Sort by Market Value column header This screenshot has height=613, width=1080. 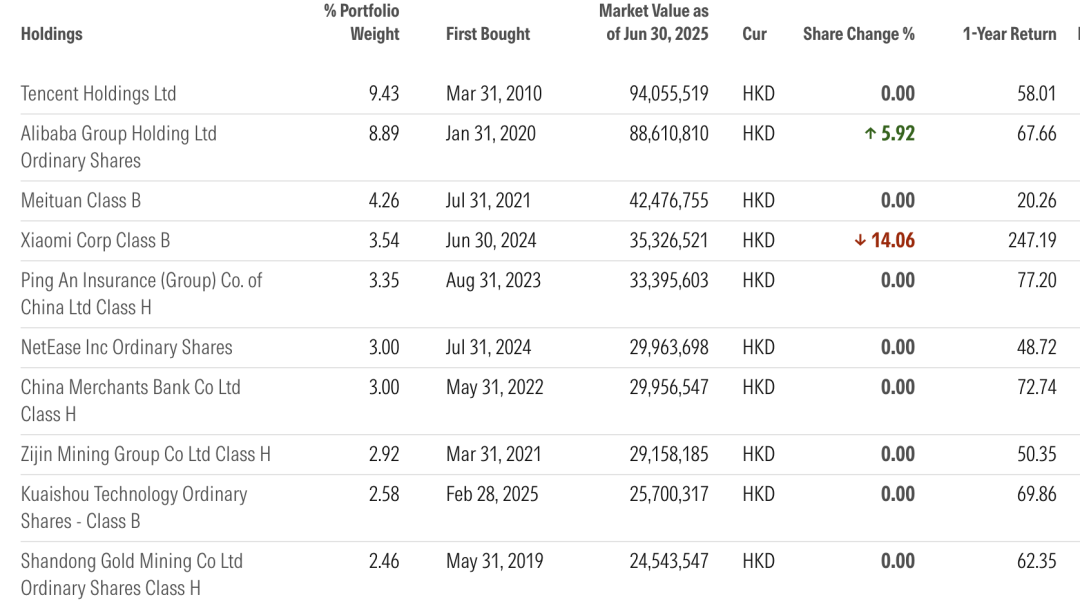[654, 22]
